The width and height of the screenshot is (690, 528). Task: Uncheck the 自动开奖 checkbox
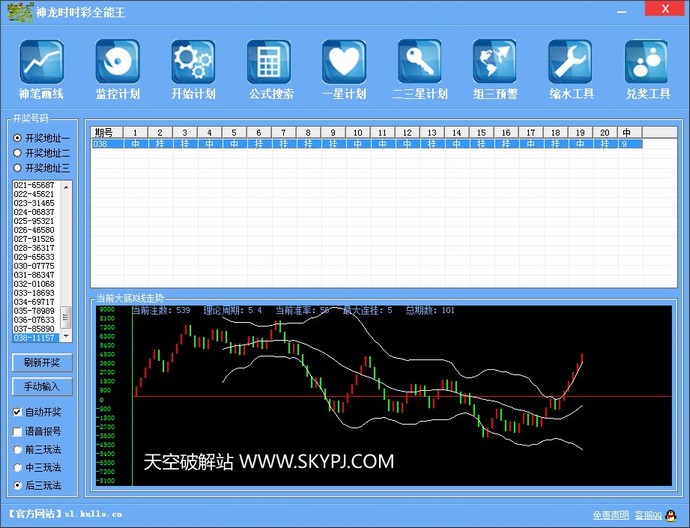tap(17, 412)
